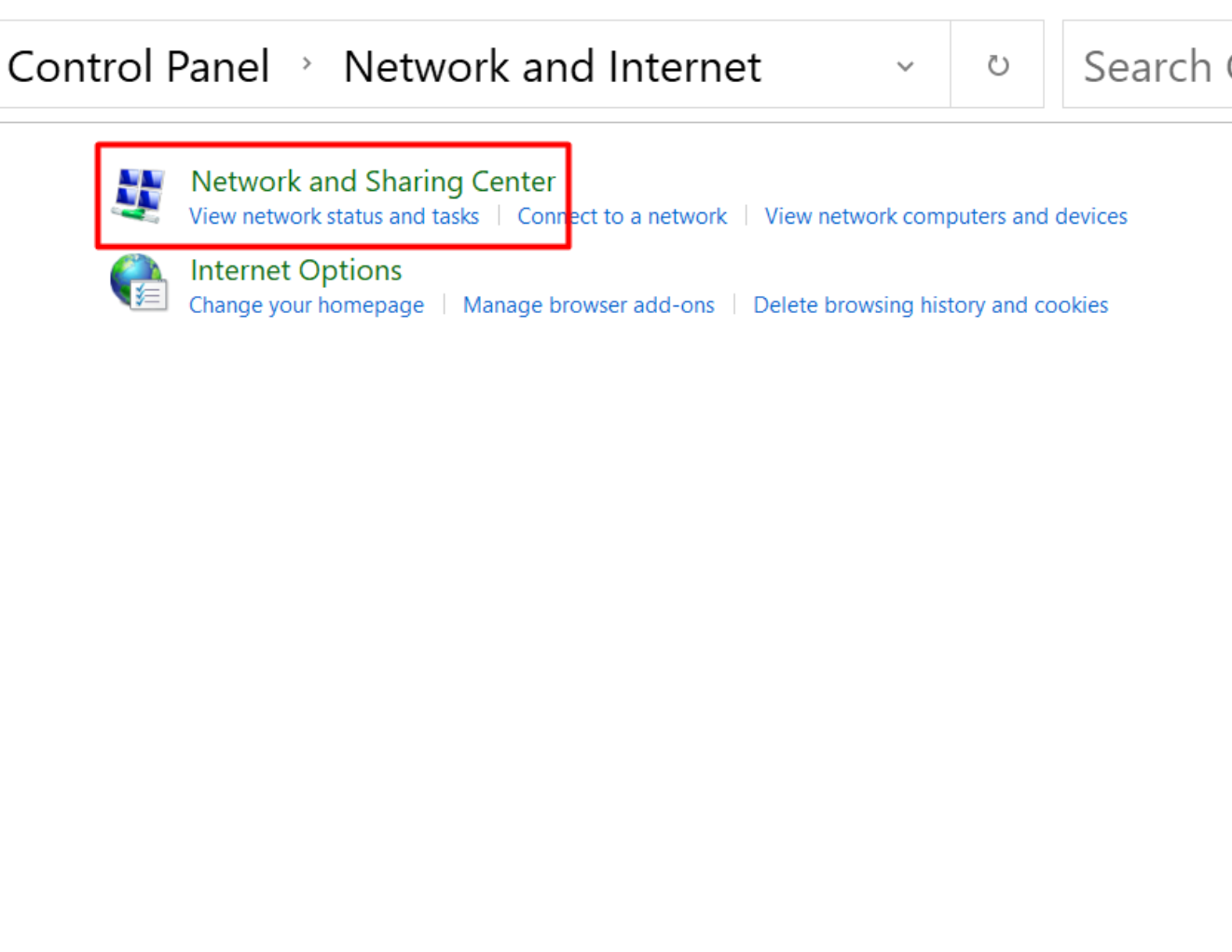
Task: Refresh the Control Panel view
Action: click(x=997, y=66)
